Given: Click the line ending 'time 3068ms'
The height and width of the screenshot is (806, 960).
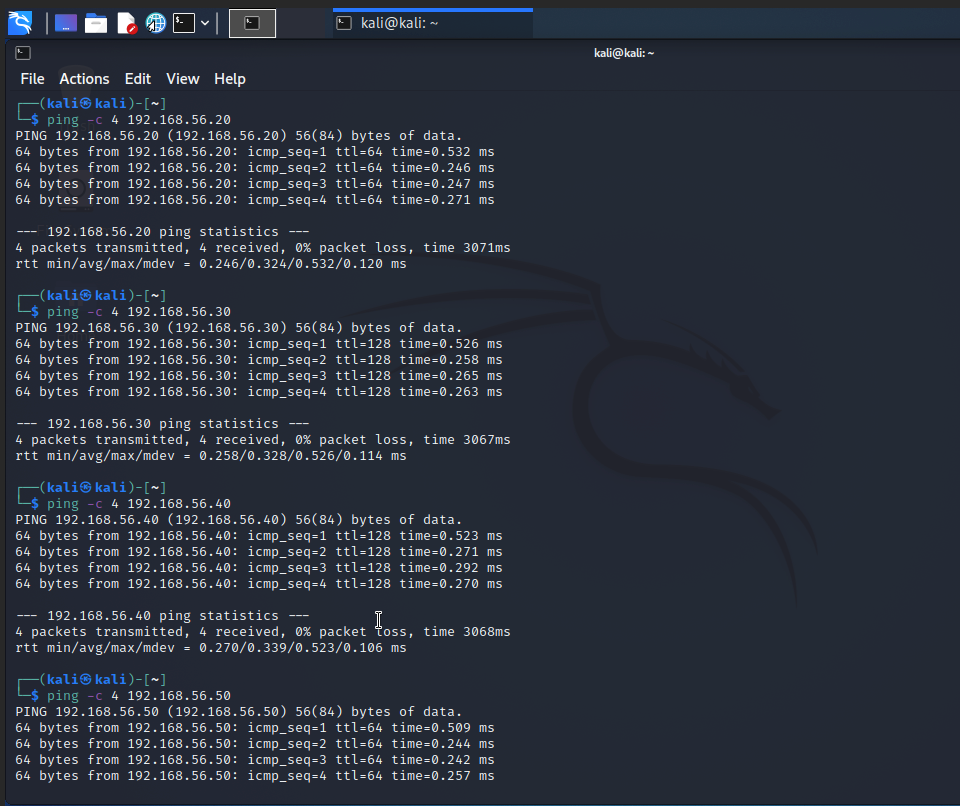Looking at the screenshot, I should pos(263,631).
